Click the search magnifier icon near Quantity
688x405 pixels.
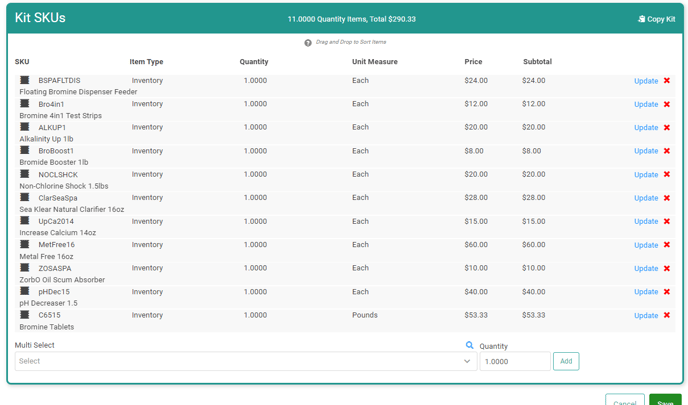tap(470, 346)
